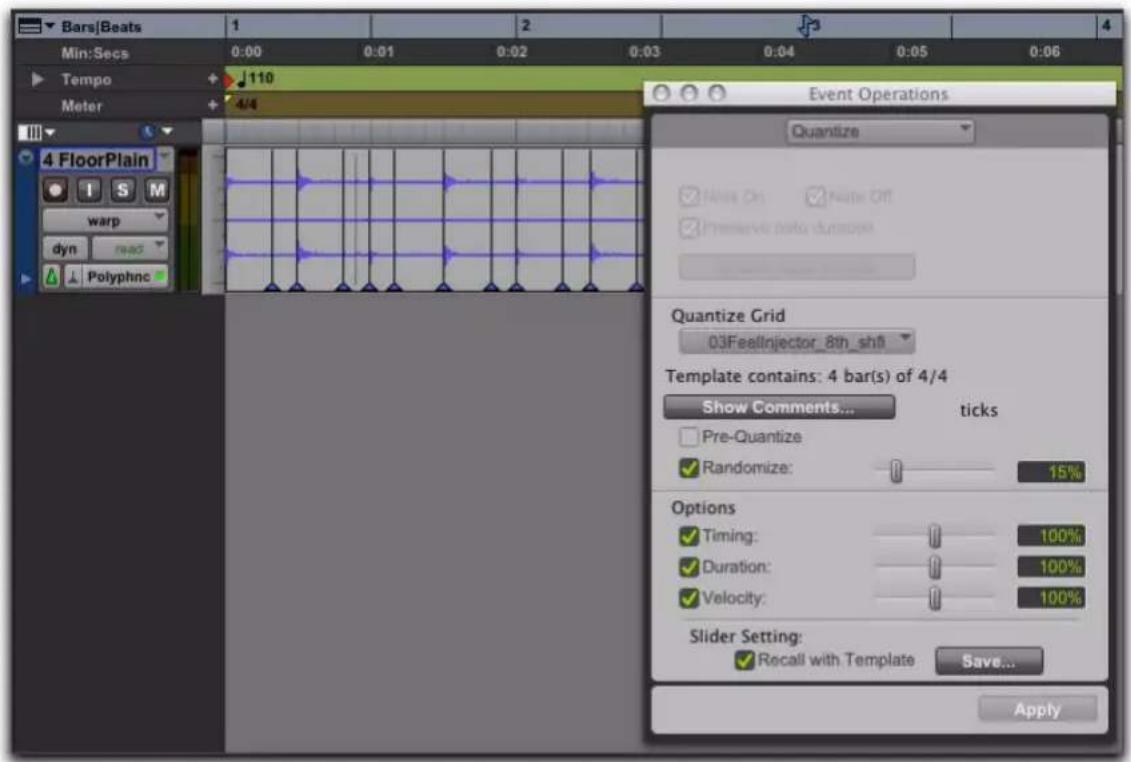Toggle the Duration checkbox
The height and width of the screenshot is (762, 1131).
[x=689, y=566]
